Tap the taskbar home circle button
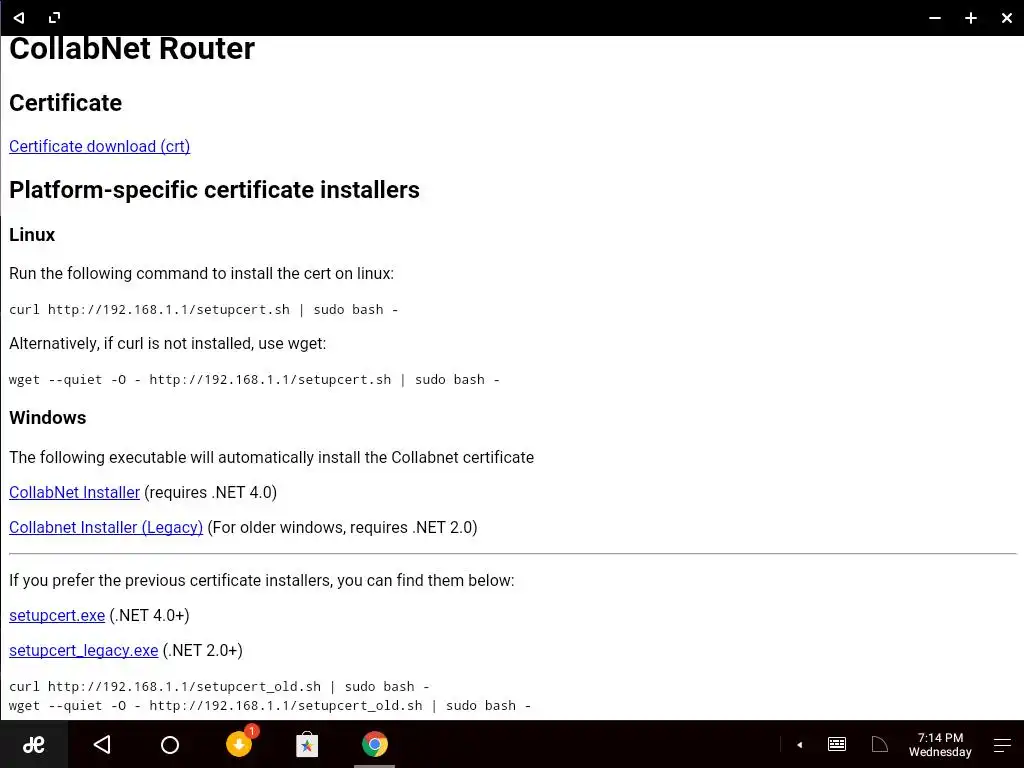 (170, 744)
